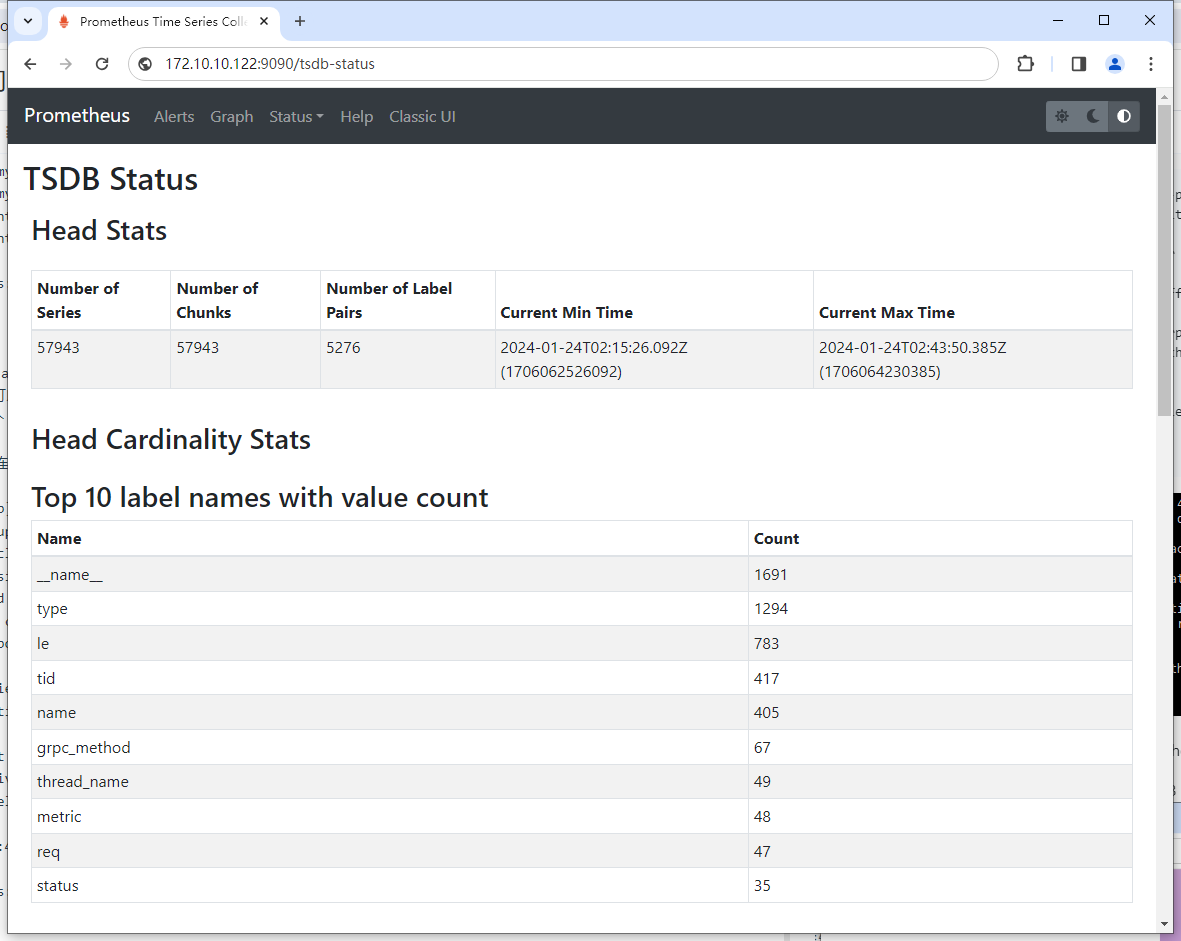This screenshot has height=941, width=1181.
Task: Open a new browser tab
Action: coord(300,21)
